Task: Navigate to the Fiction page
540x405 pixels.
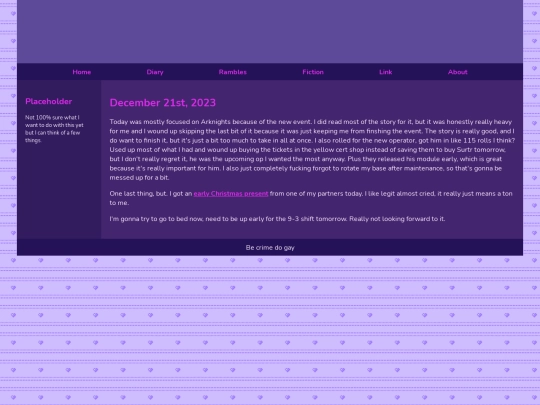Action: pyautogui.click(x=313, y=72)
